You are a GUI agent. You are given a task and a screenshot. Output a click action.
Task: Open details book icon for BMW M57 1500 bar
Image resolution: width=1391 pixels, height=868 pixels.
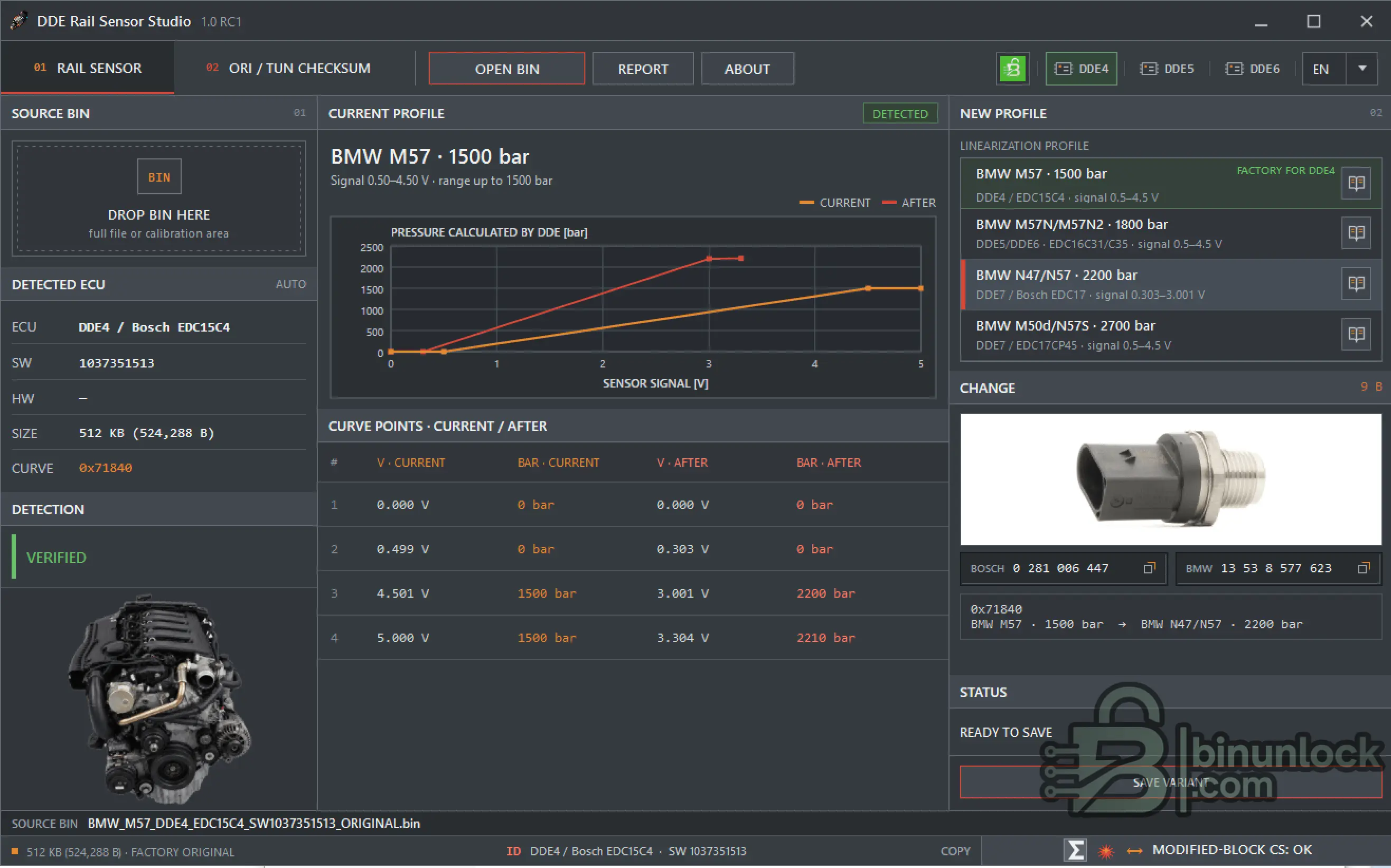[x=1356, y=183]
